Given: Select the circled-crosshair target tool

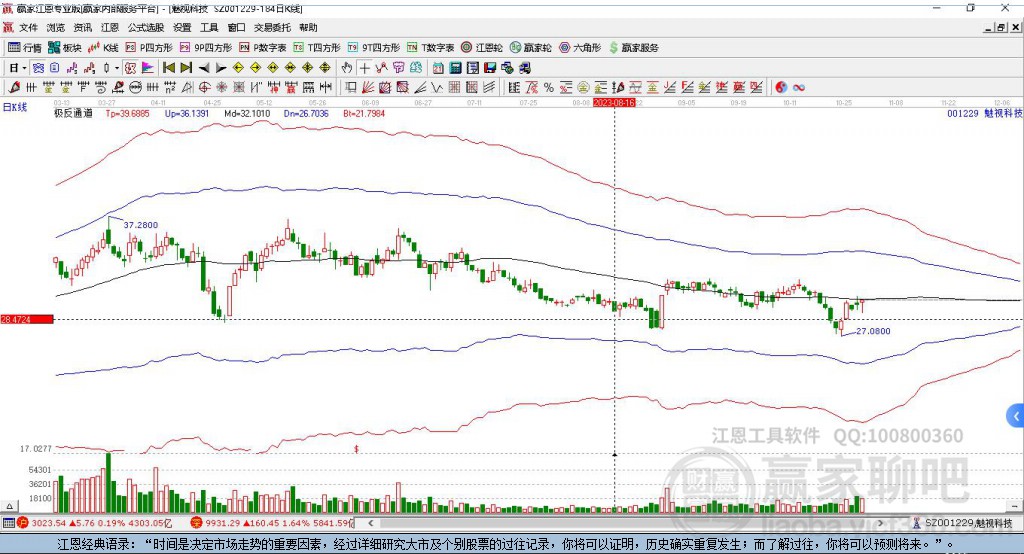Looking at the screenshot, I should click(x=204, y=87).
